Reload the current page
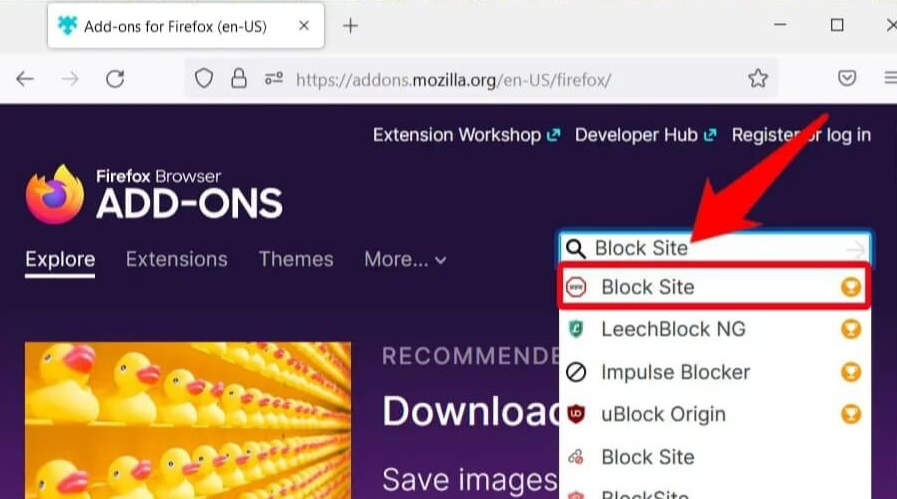 point(115,78)
